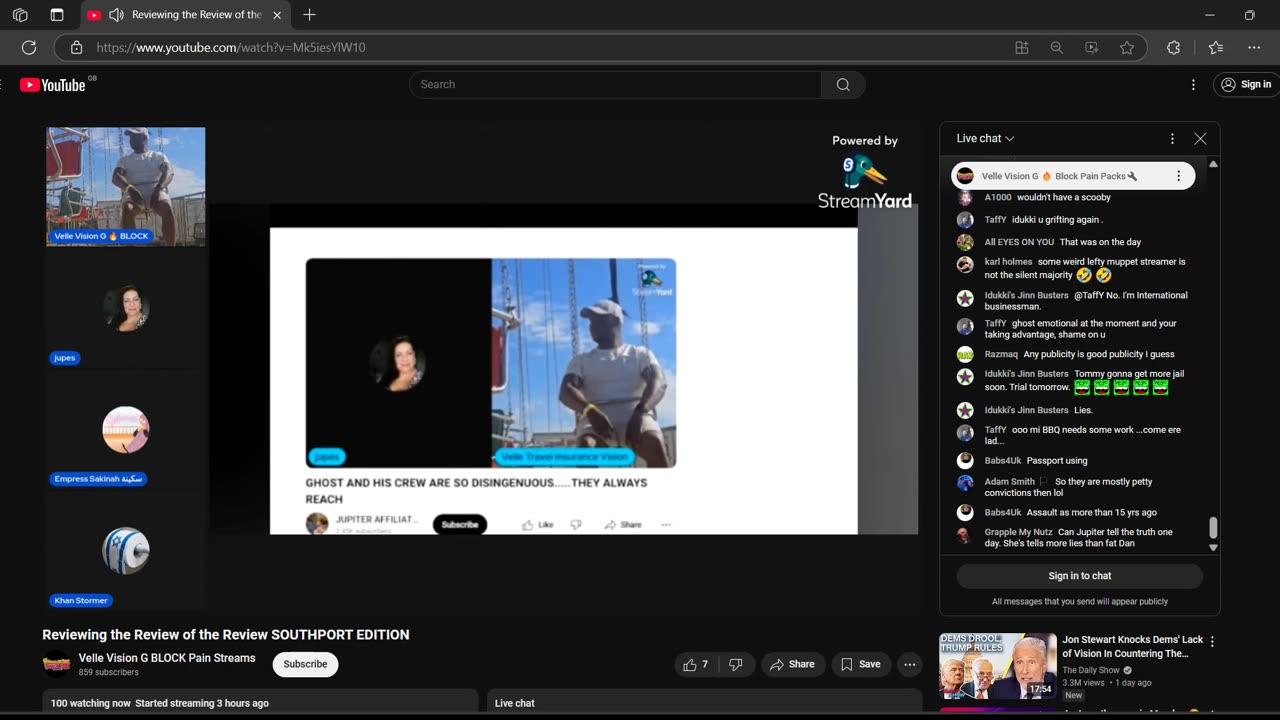Add page to favorites star
Viewport: 1280px width, 720px height.
coord(1127,47)
